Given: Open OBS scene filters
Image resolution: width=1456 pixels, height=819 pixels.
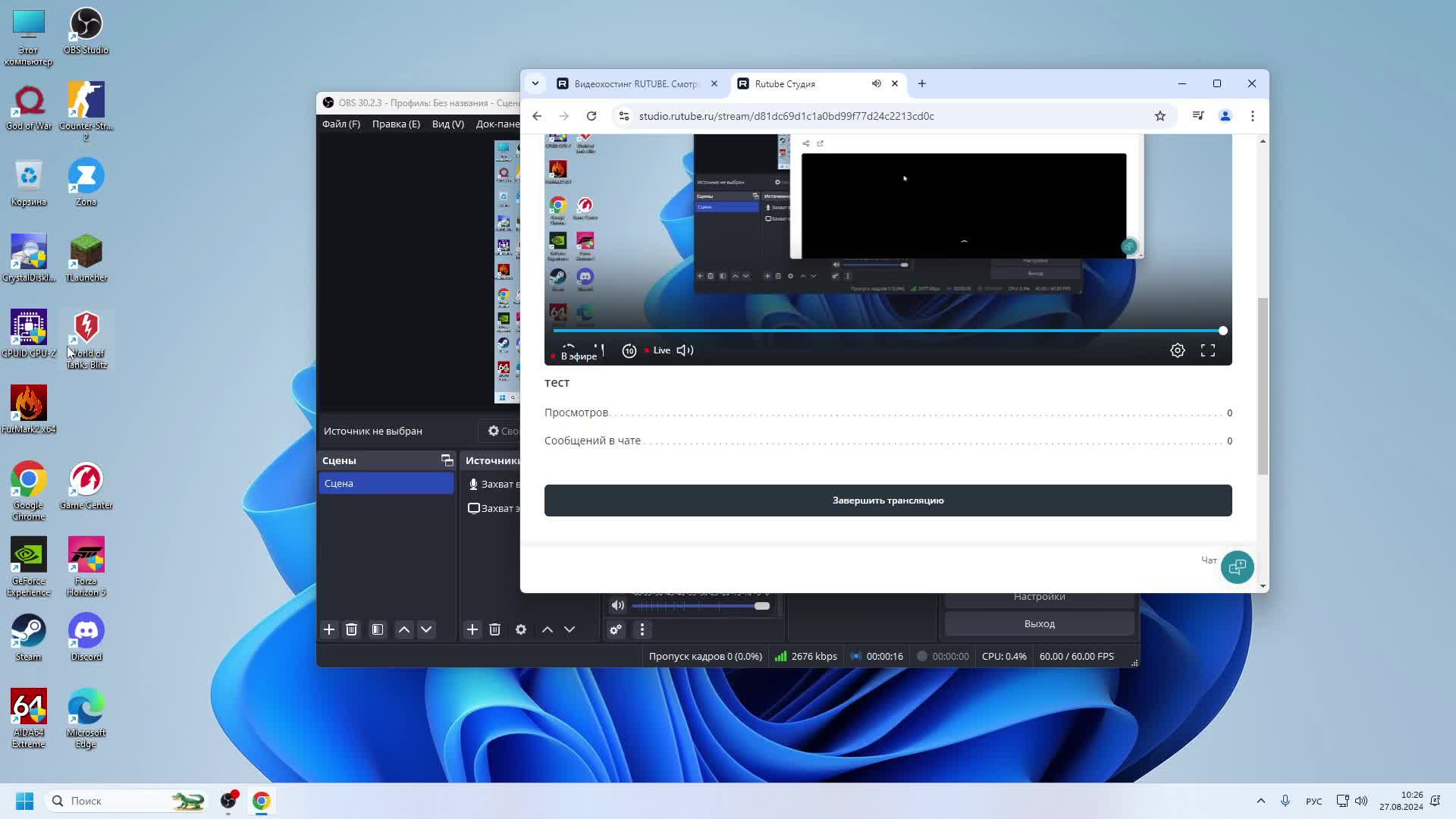Looking at the screenshot, I should pos(378,629).
